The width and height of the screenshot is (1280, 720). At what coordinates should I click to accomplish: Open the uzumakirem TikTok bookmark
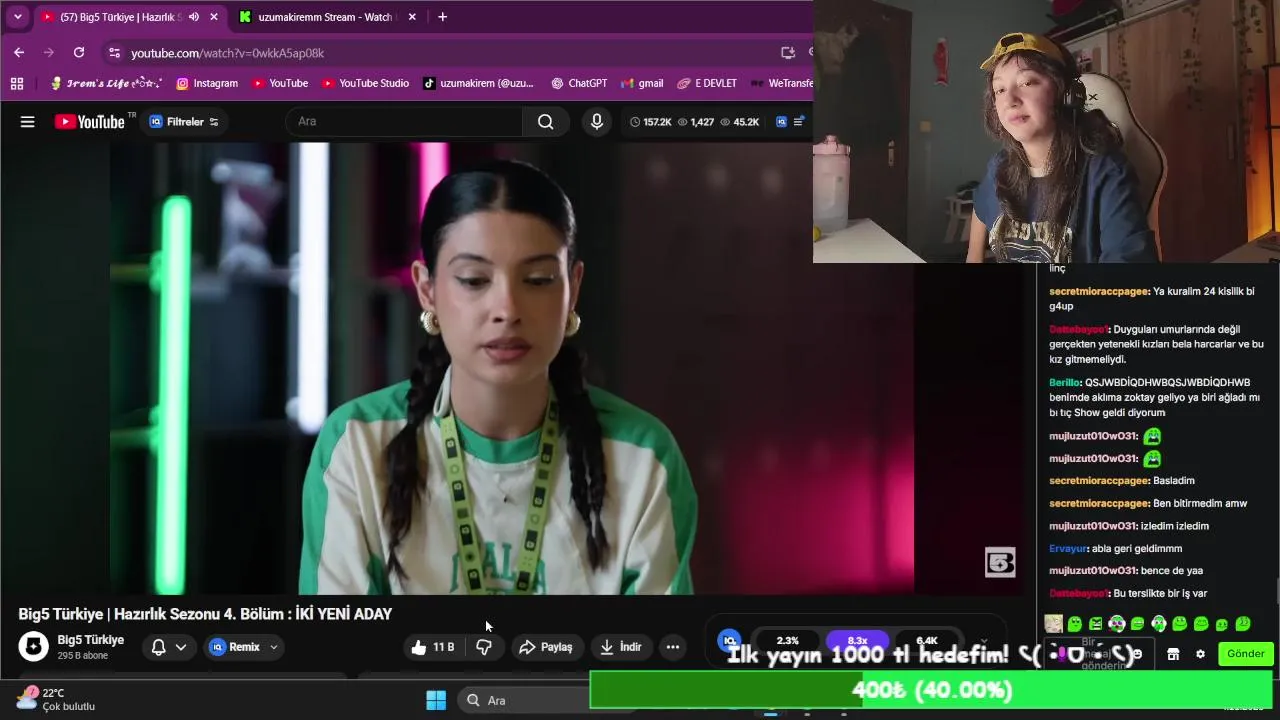tap(479, 83)
